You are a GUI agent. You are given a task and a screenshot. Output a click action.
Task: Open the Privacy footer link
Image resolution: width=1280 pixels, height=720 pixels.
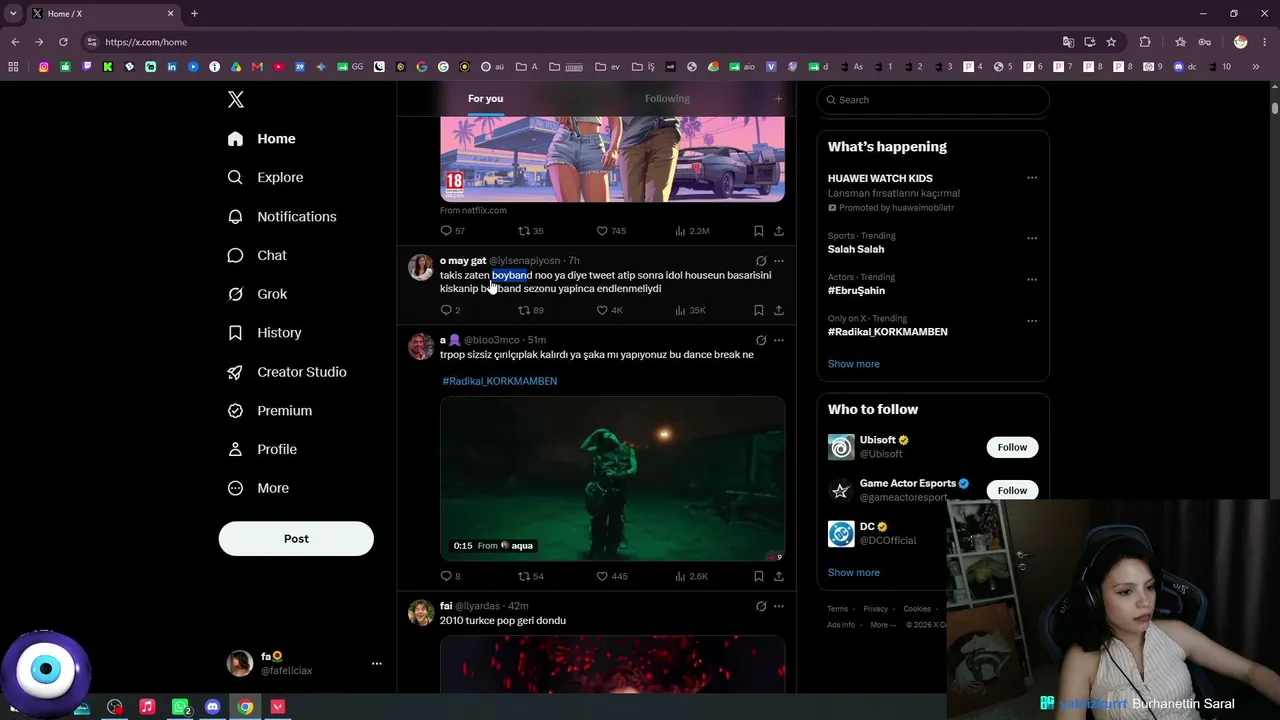coord(876,609)
